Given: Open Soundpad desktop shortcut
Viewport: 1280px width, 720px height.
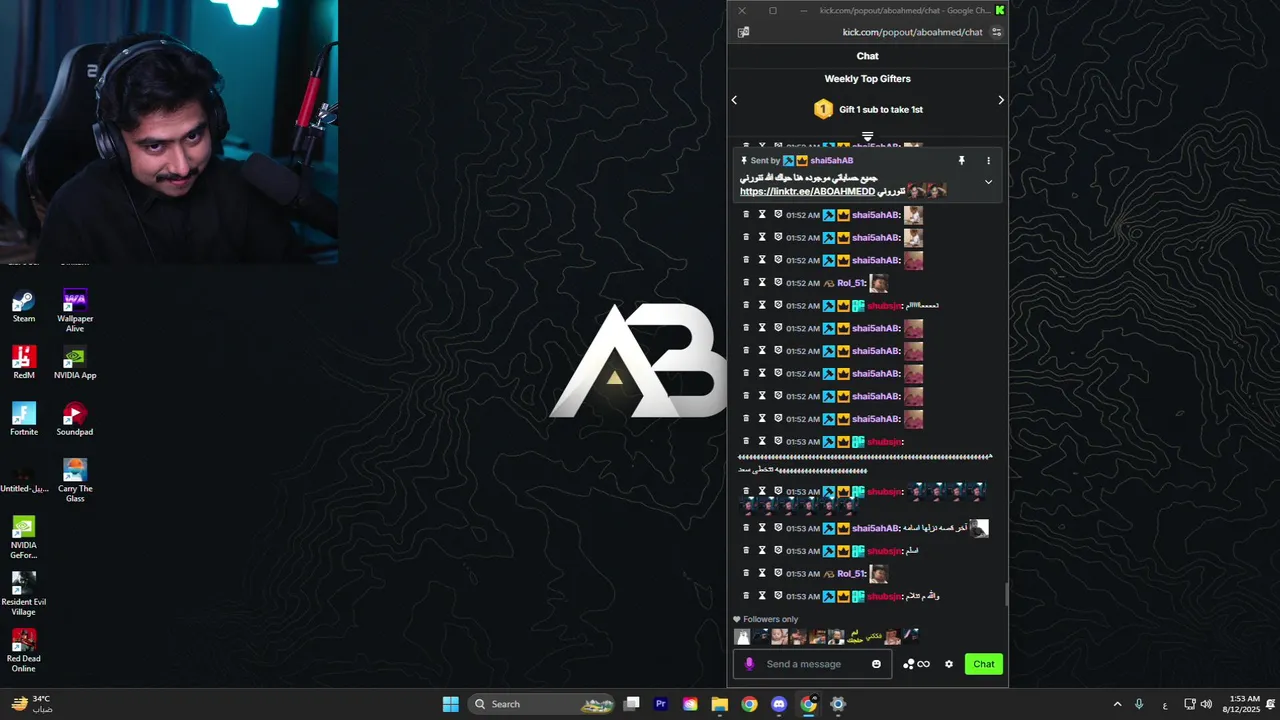Looking at the screenshot, I should tap(75, 420).
